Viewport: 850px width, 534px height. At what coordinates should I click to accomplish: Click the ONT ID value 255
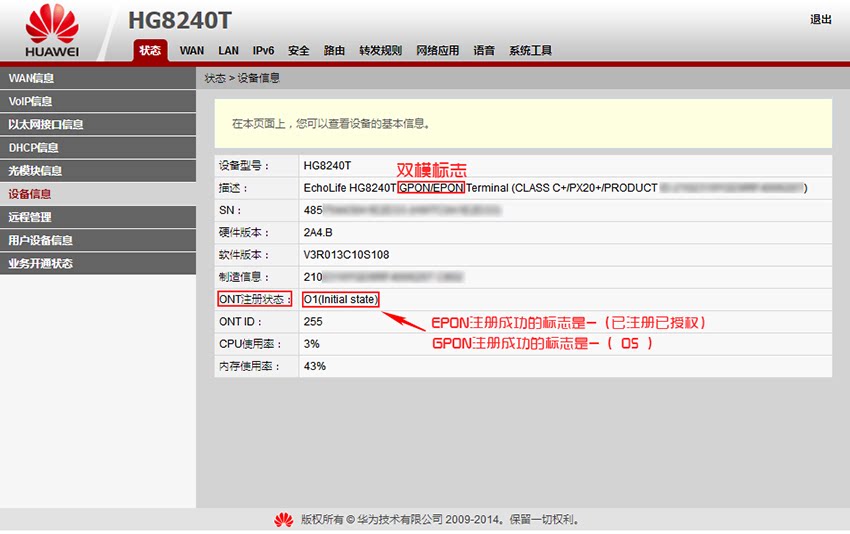coord(313,321)
